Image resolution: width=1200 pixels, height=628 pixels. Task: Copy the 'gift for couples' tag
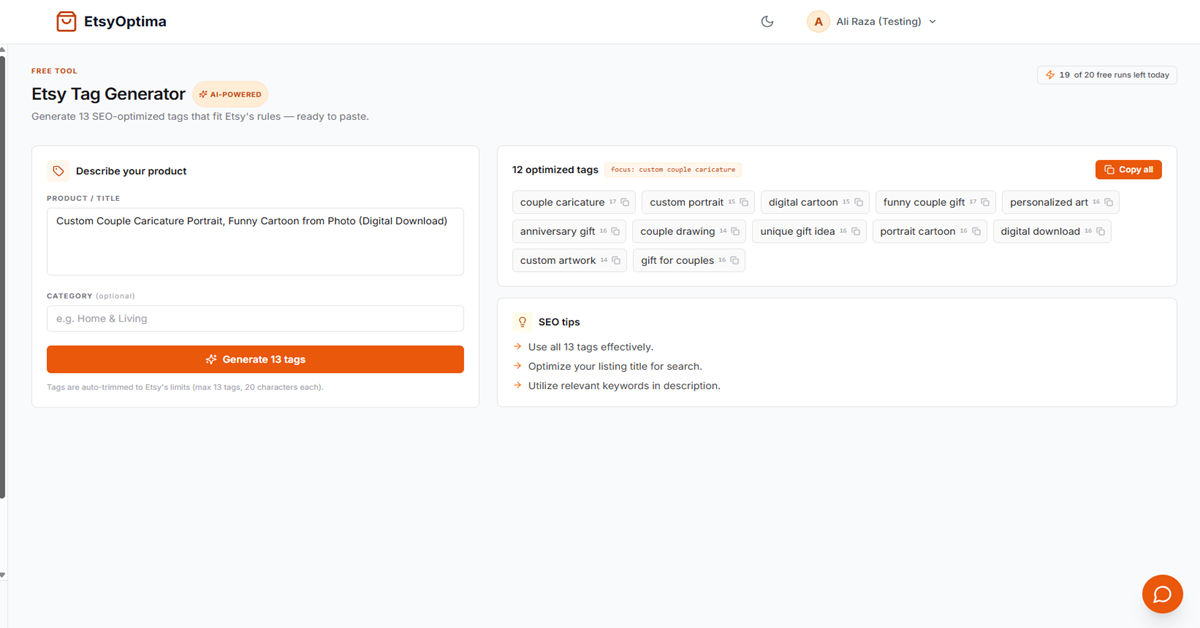click(x=735, y=261)
